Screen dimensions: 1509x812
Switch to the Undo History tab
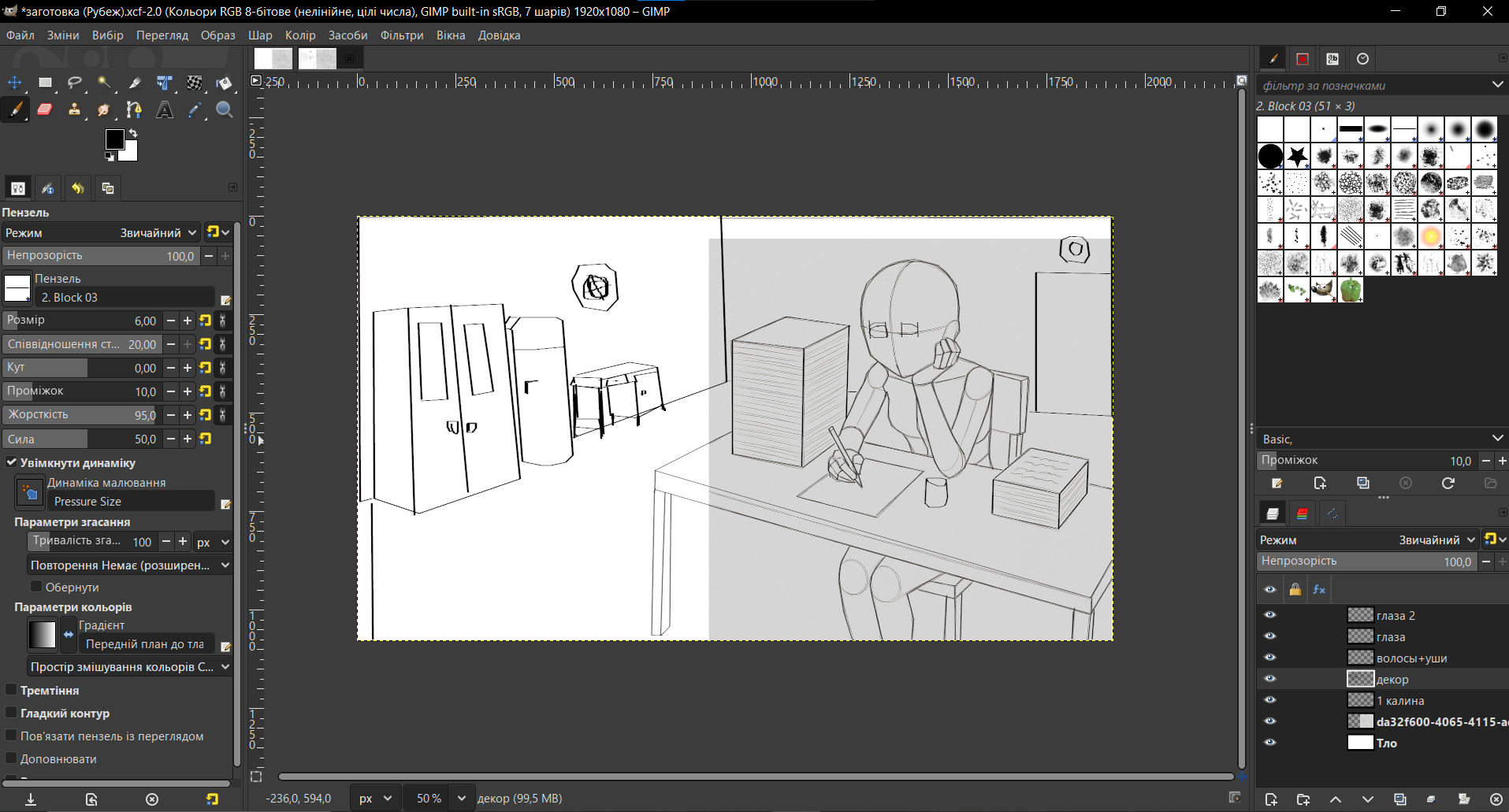click(x=78, y=188)
